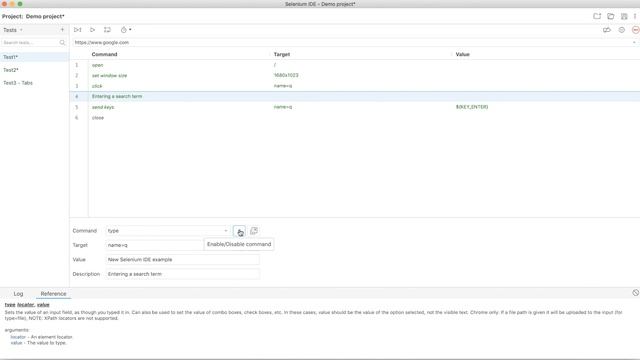Screen dimensions: 640x360
Task: Open the Command type combo box
Action: click(168, 231)
